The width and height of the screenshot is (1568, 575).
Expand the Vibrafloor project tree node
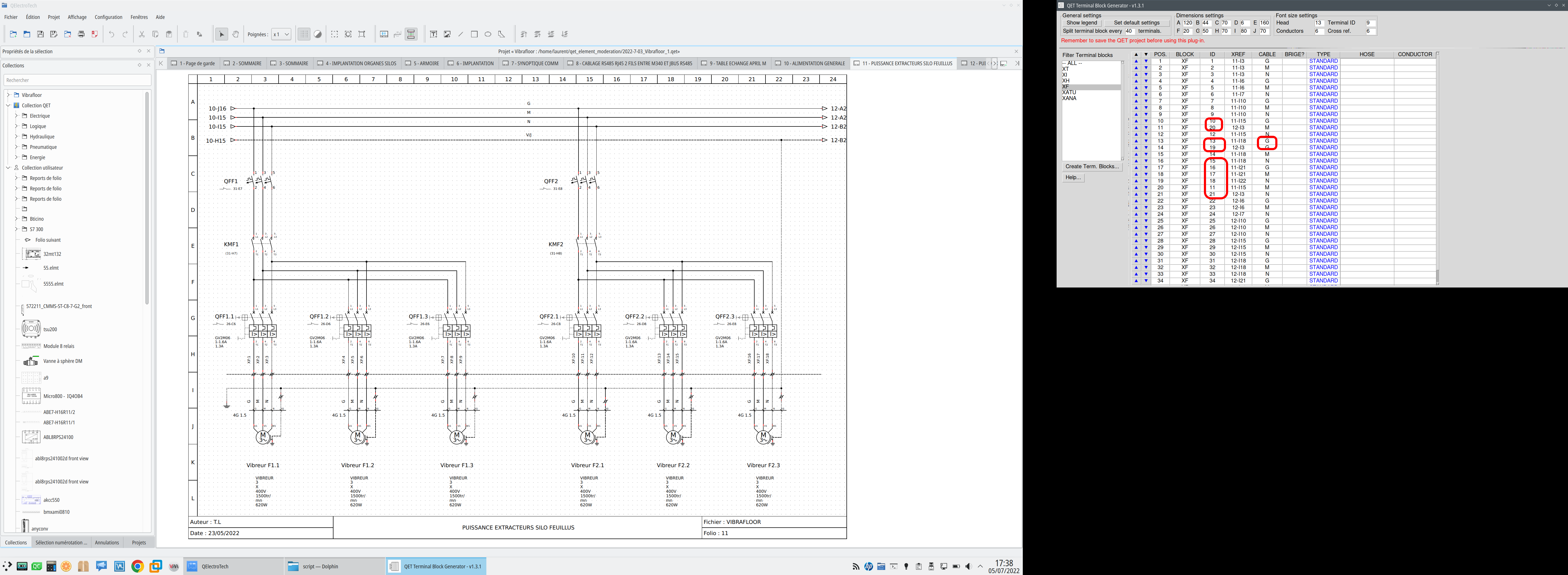click(9, 95)
